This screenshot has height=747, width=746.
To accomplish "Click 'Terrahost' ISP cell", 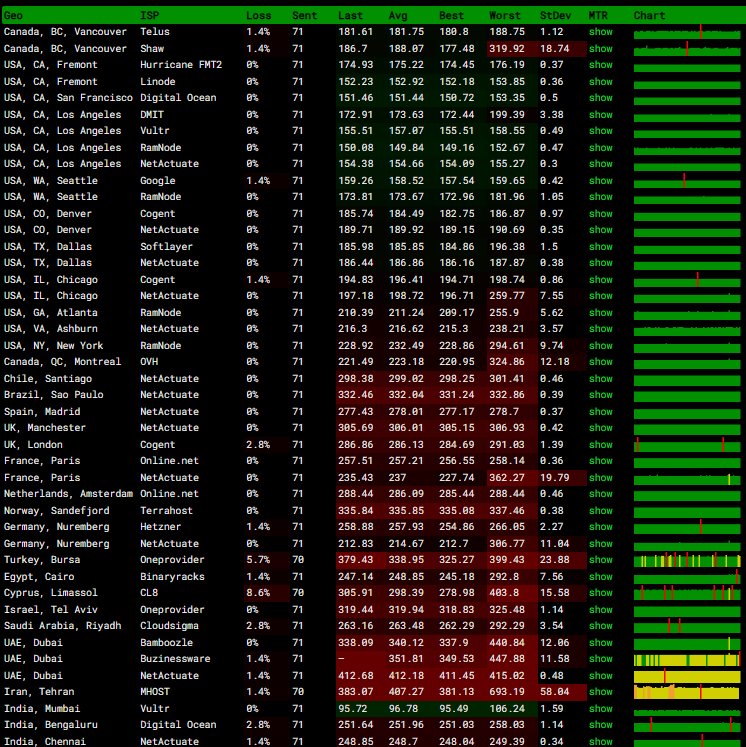I will click(x=166, y=511).
